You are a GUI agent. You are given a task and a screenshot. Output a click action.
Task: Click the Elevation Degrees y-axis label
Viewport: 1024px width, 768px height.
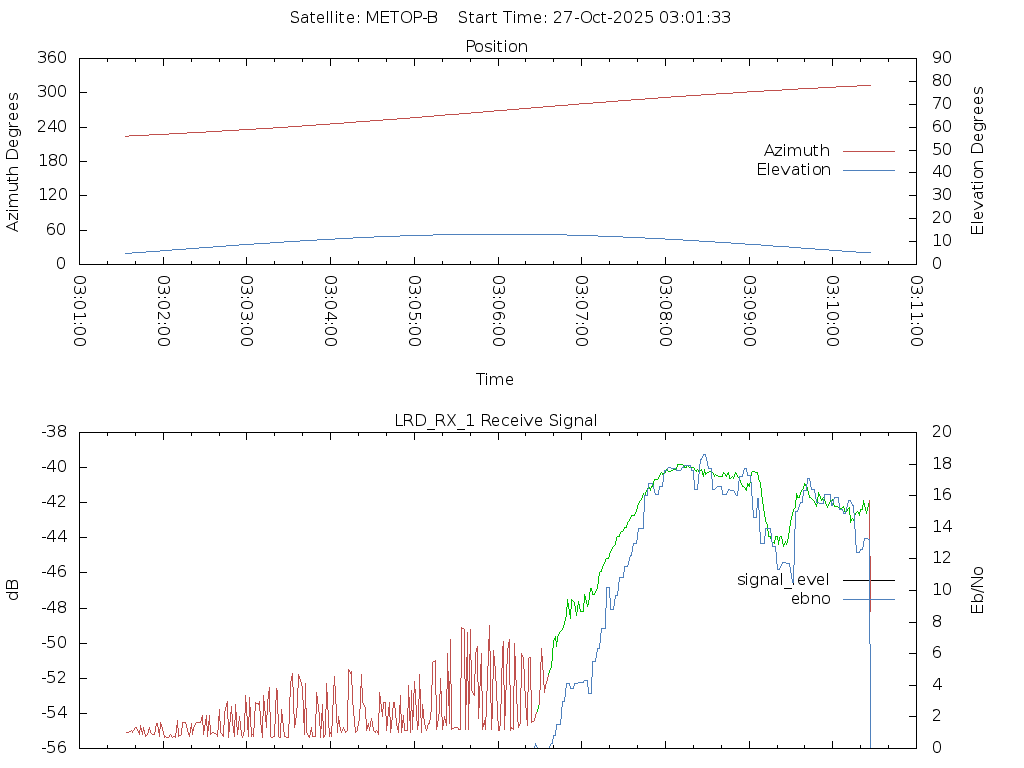(x=979, y=161)
